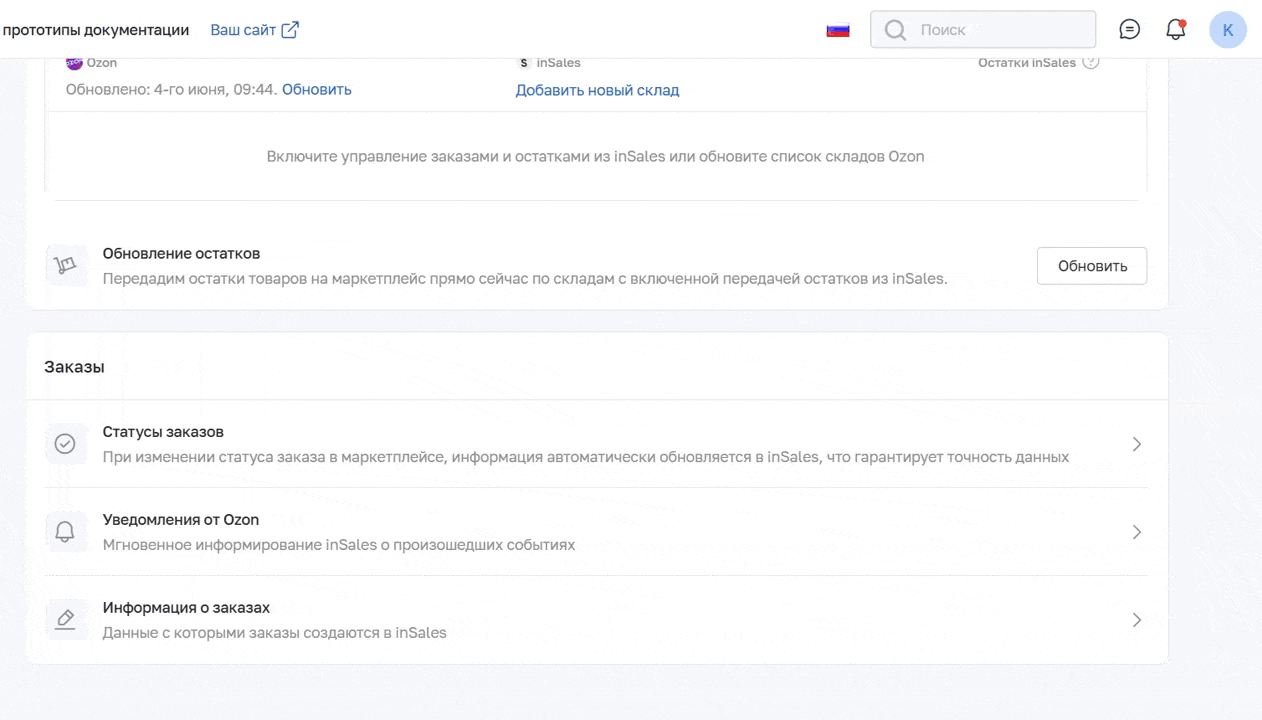
Task: Click the Обновить button for stock update
Action: pyautogui.click(x=1092, y=266)
